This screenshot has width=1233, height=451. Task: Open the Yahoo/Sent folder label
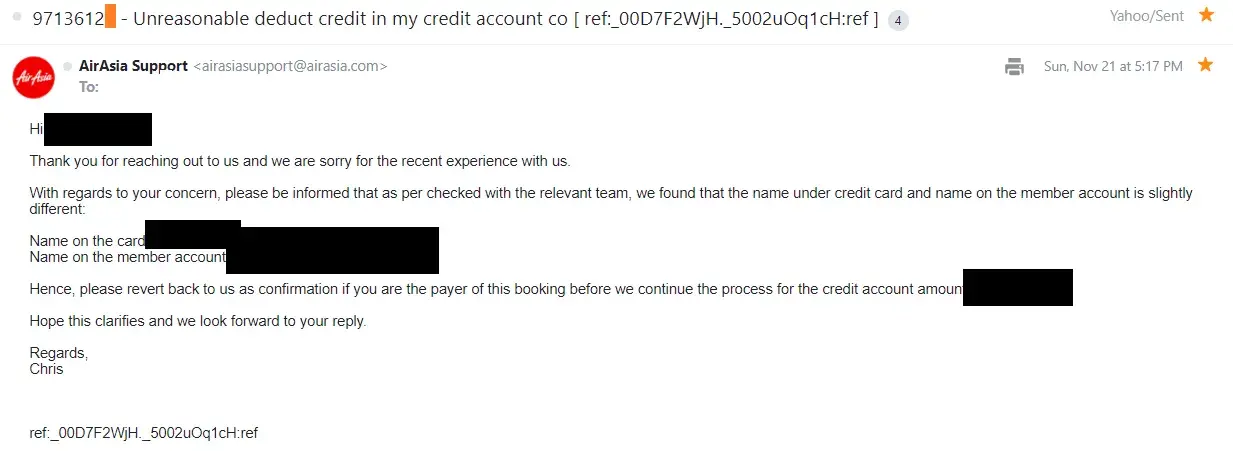click(1146, 16)
